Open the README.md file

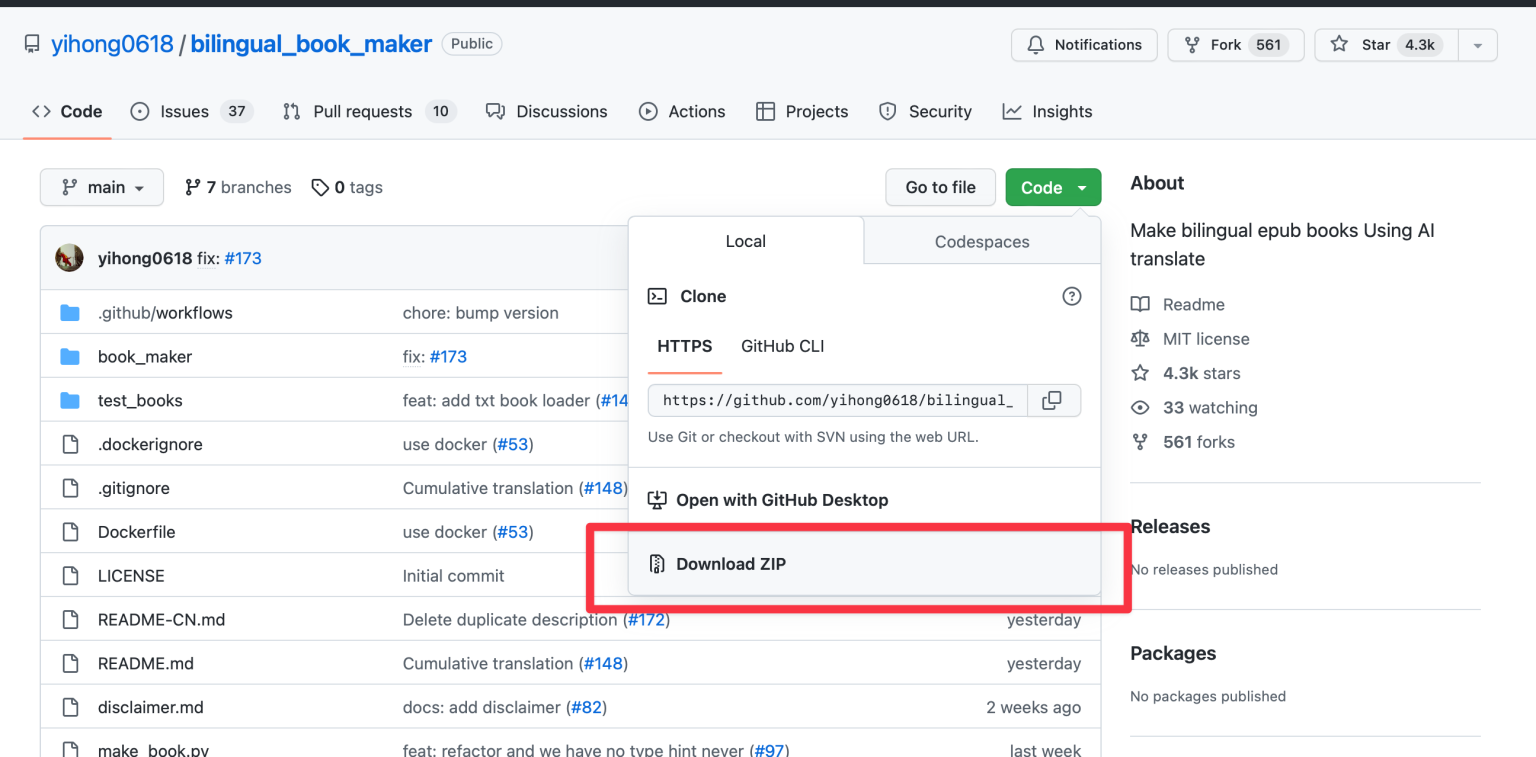(x=146, y=664)
